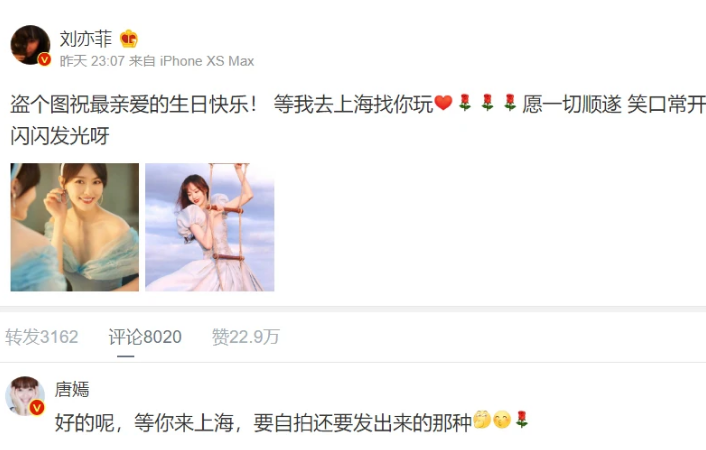The width and height of the screenshot is (706, 450).
Task: Click the thinking-face emoji in the comment
Action: [482, 419]
